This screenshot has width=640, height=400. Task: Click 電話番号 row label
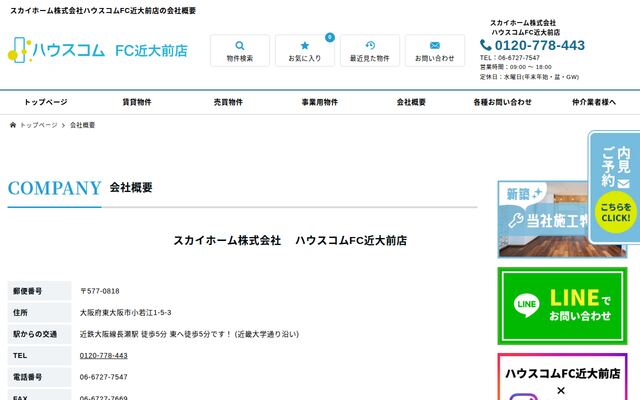pyautogui.click(x=27, y=377)
